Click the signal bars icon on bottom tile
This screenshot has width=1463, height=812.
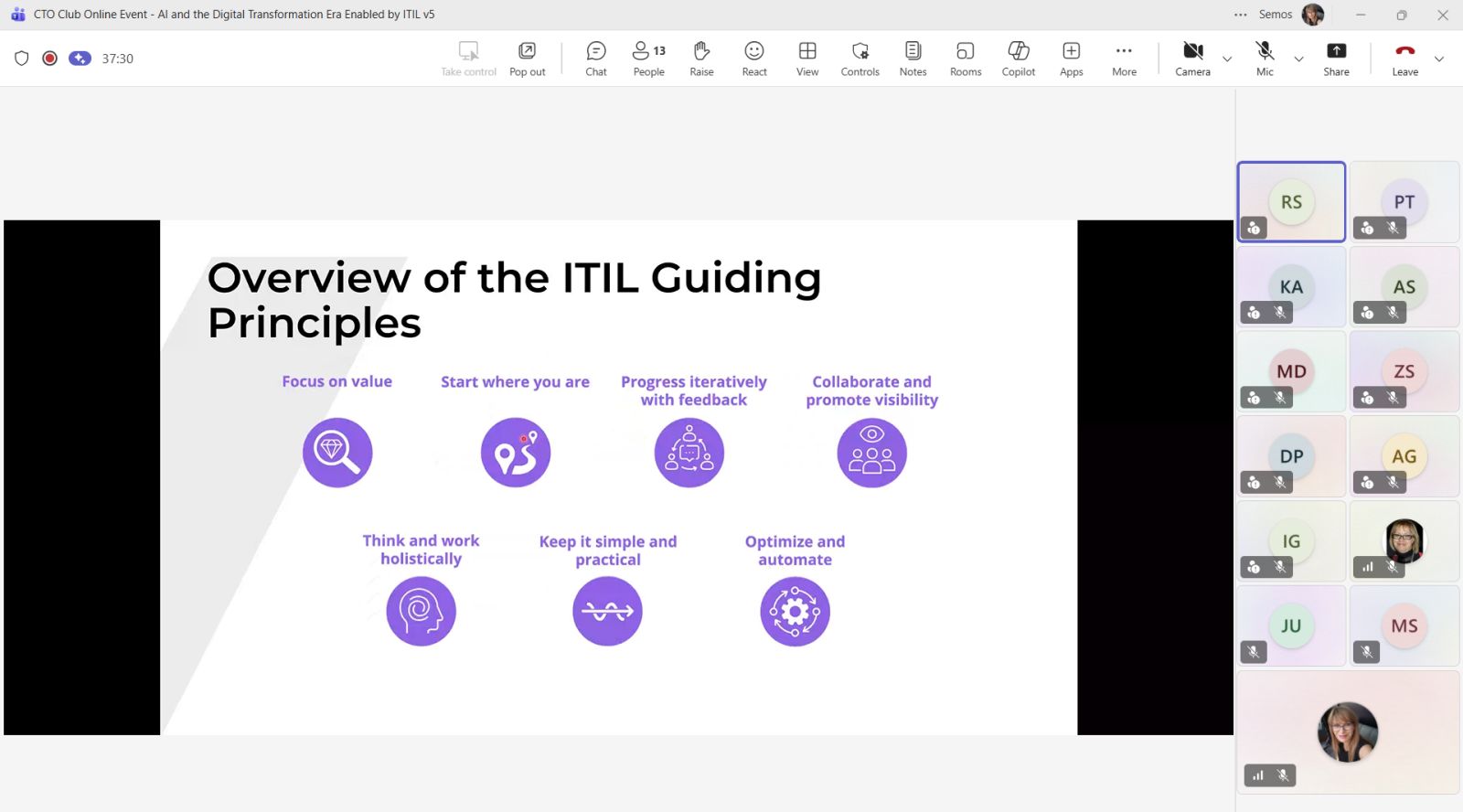pos(1258,775)
